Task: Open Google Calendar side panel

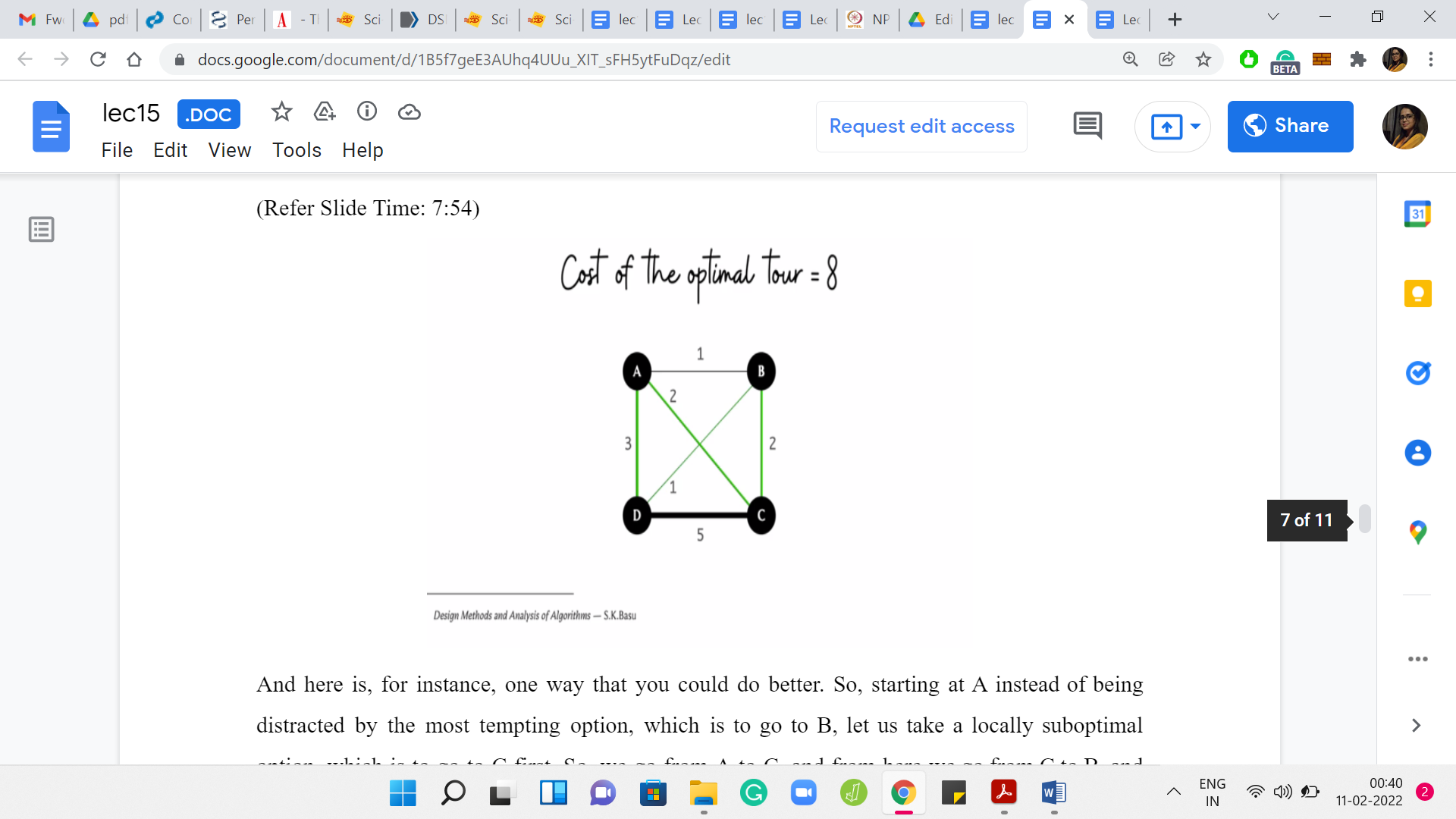Action: pos(1417,215)
